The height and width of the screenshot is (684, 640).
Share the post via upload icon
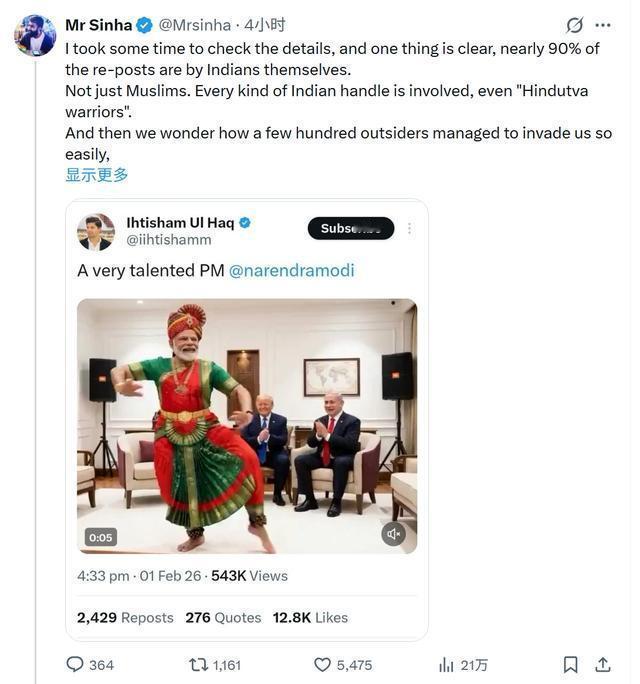(x=603, y=664)
